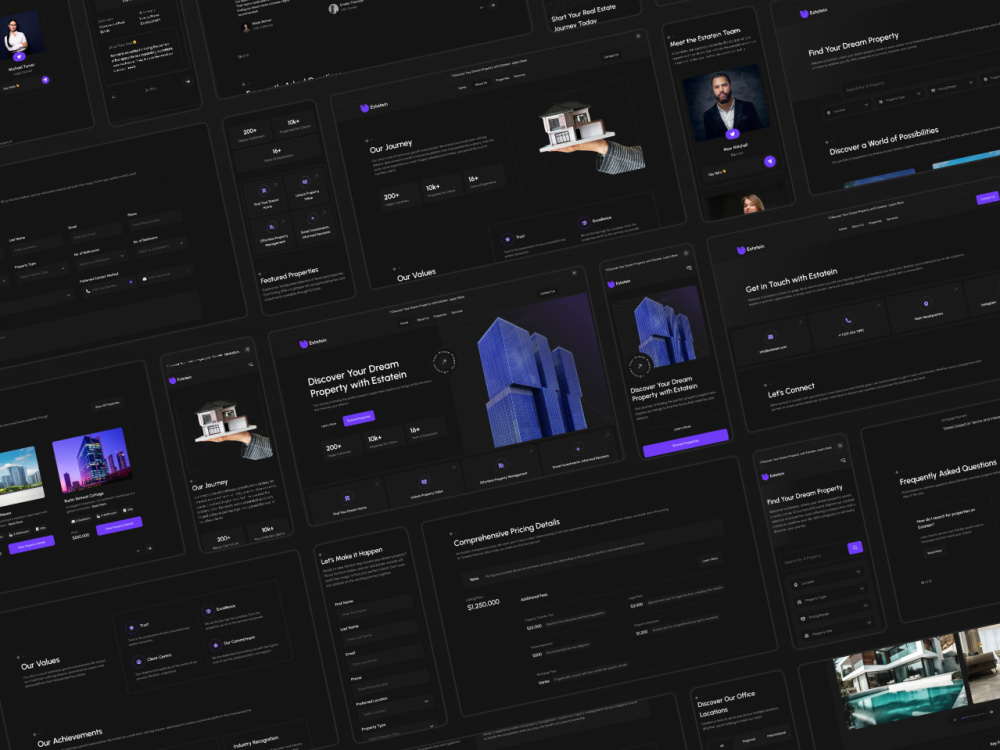Screen dimensions: 1000x750
Task: Click the Find Your Dream Home icon on the desktop home screen
Action: (347, 497)
